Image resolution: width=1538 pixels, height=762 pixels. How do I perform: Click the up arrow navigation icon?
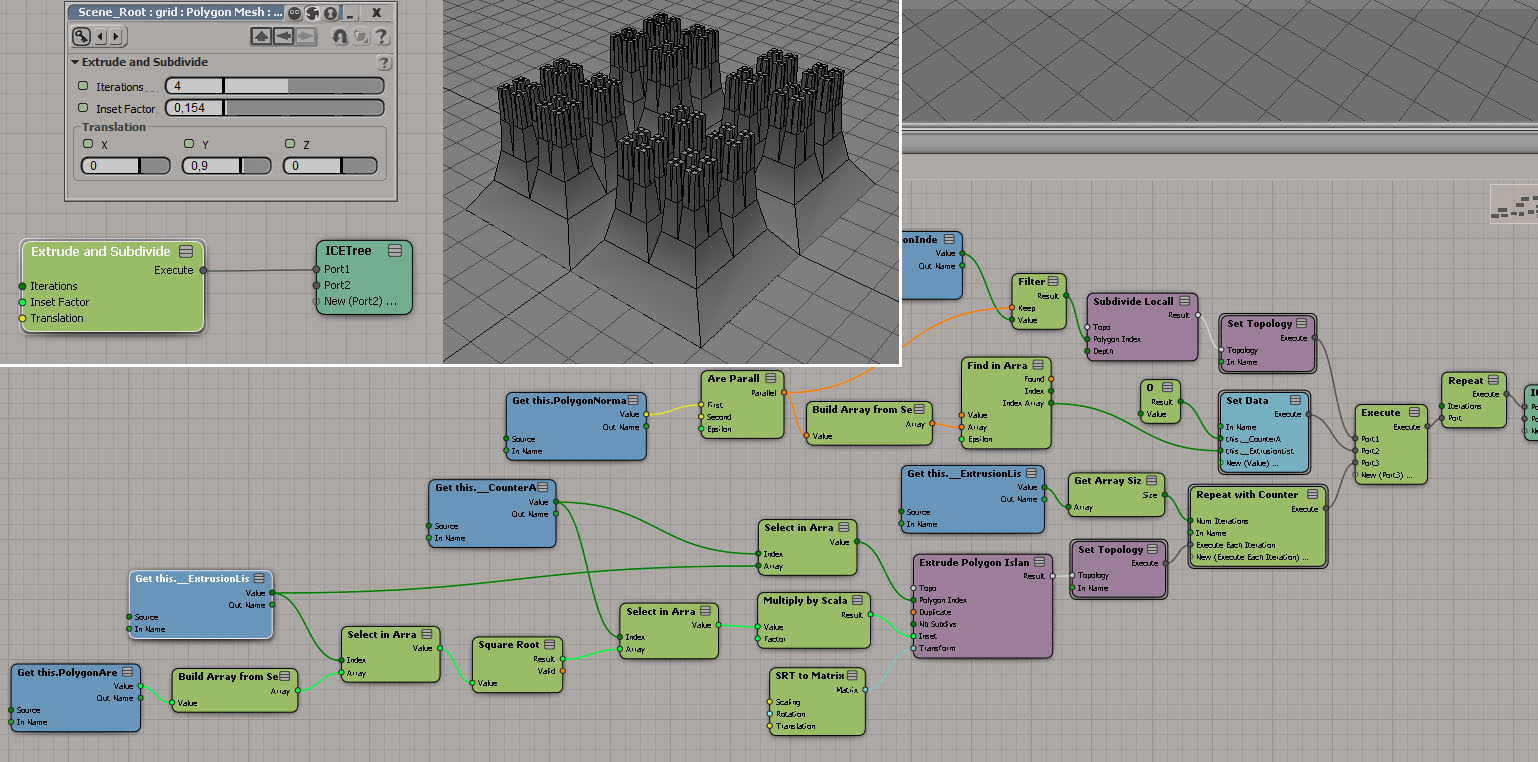click(x=261, y=37)
